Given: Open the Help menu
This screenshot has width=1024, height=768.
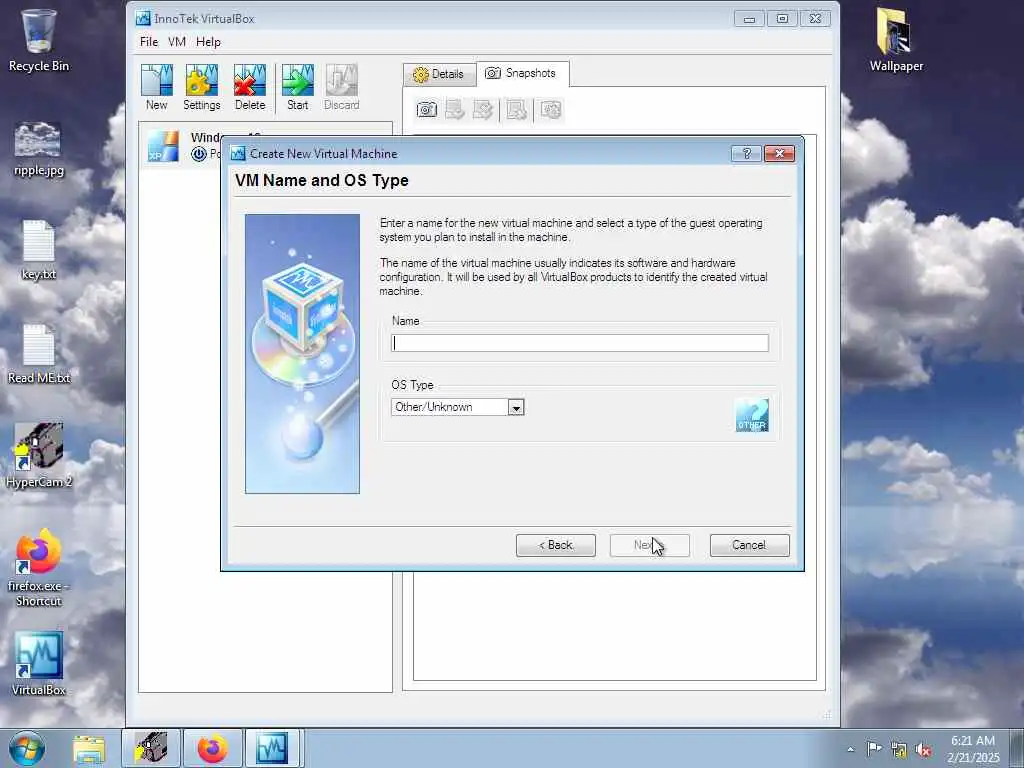Looking at the screenshot, I should (x=208, y=42).
